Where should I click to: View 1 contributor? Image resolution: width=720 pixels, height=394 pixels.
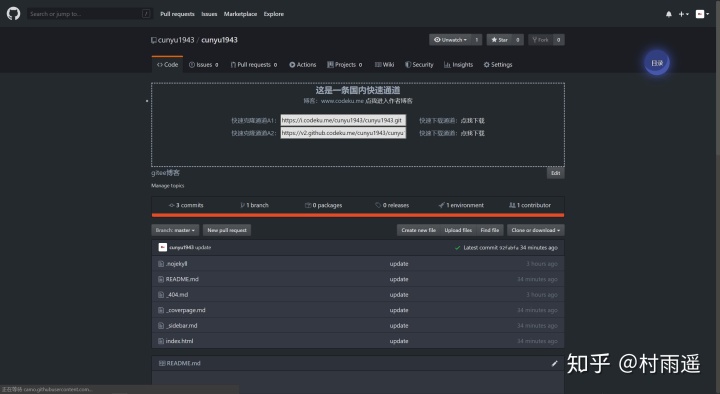coord(530,205)
